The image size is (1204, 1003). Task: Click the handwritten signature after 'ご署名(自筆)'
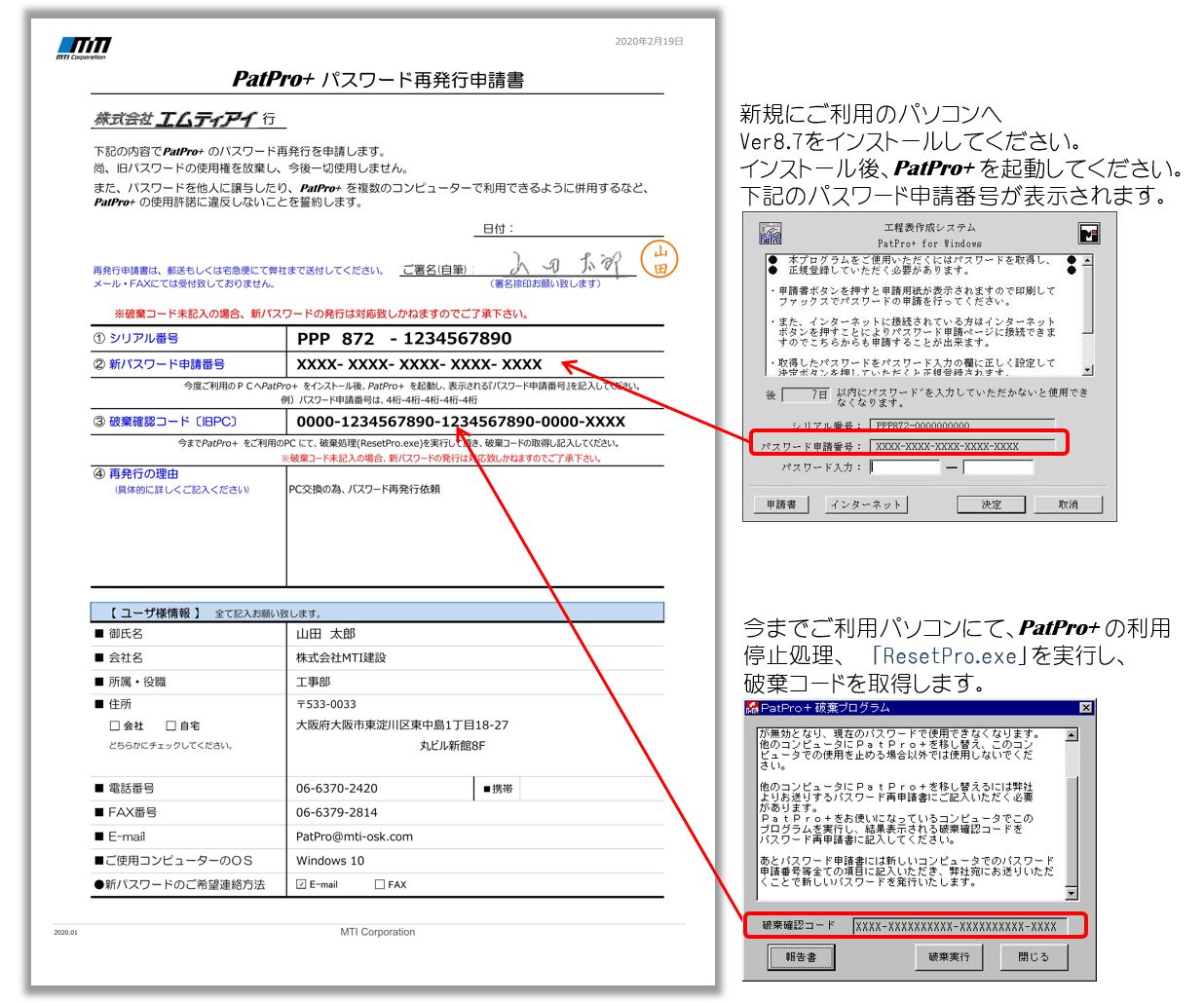567,264
